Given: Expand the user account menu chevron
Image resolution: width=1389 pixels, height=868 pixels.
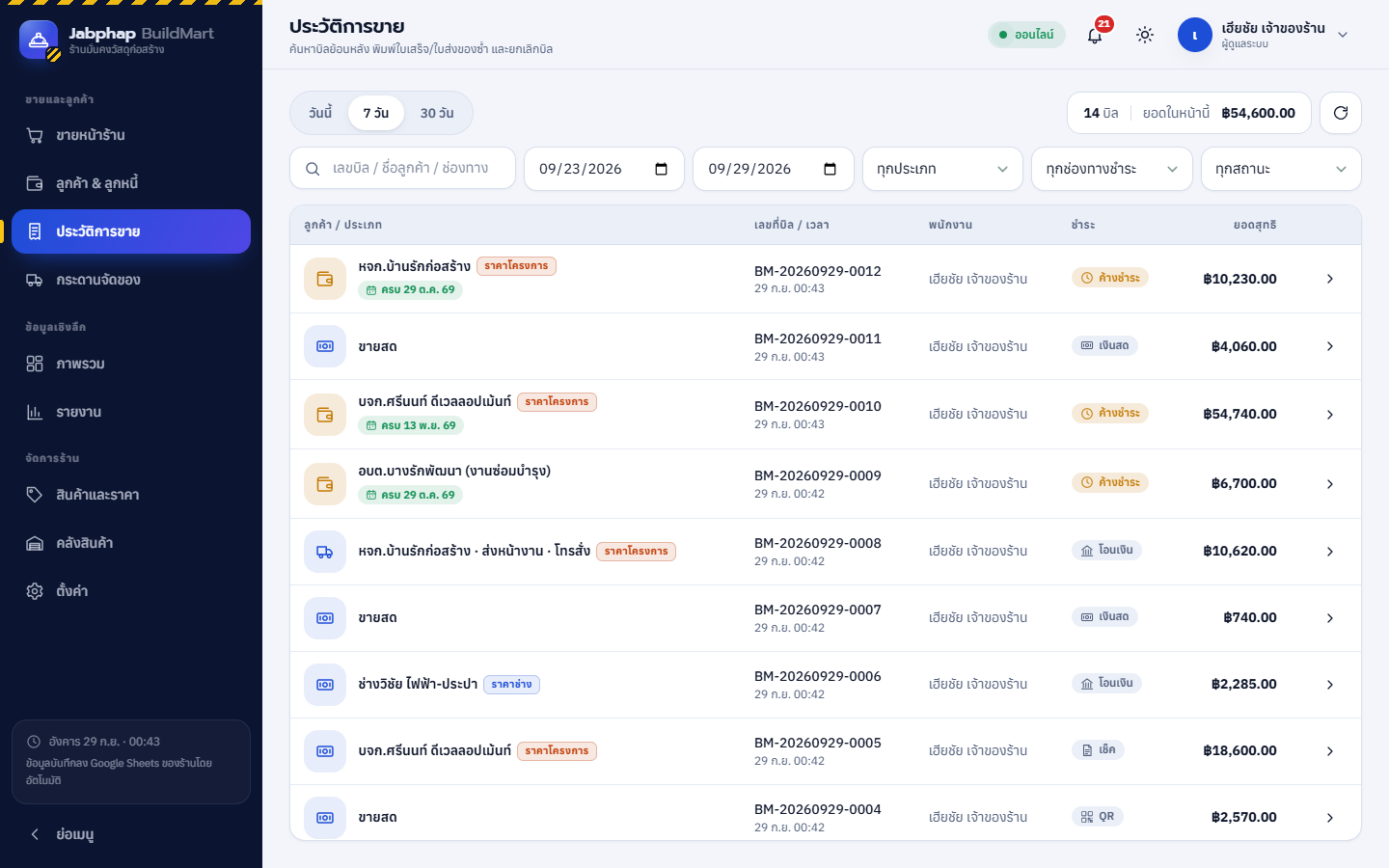Looking at the screenshot, I should click(x=1343, y=36).
